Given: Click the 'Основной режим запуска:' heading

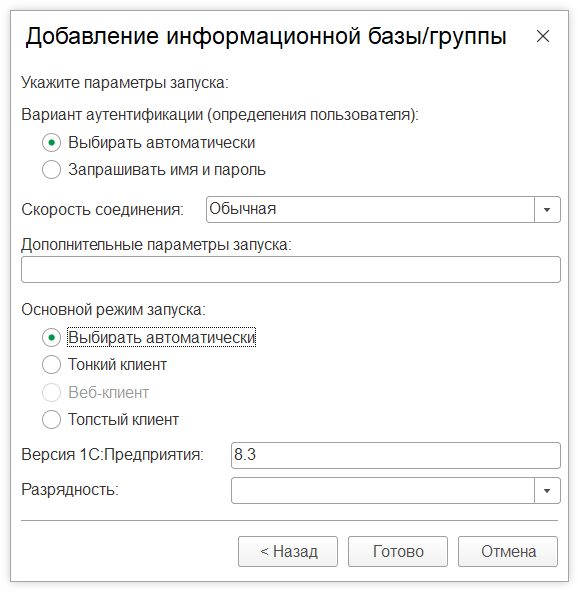Looking at the screenshot, I should point(113,310).
